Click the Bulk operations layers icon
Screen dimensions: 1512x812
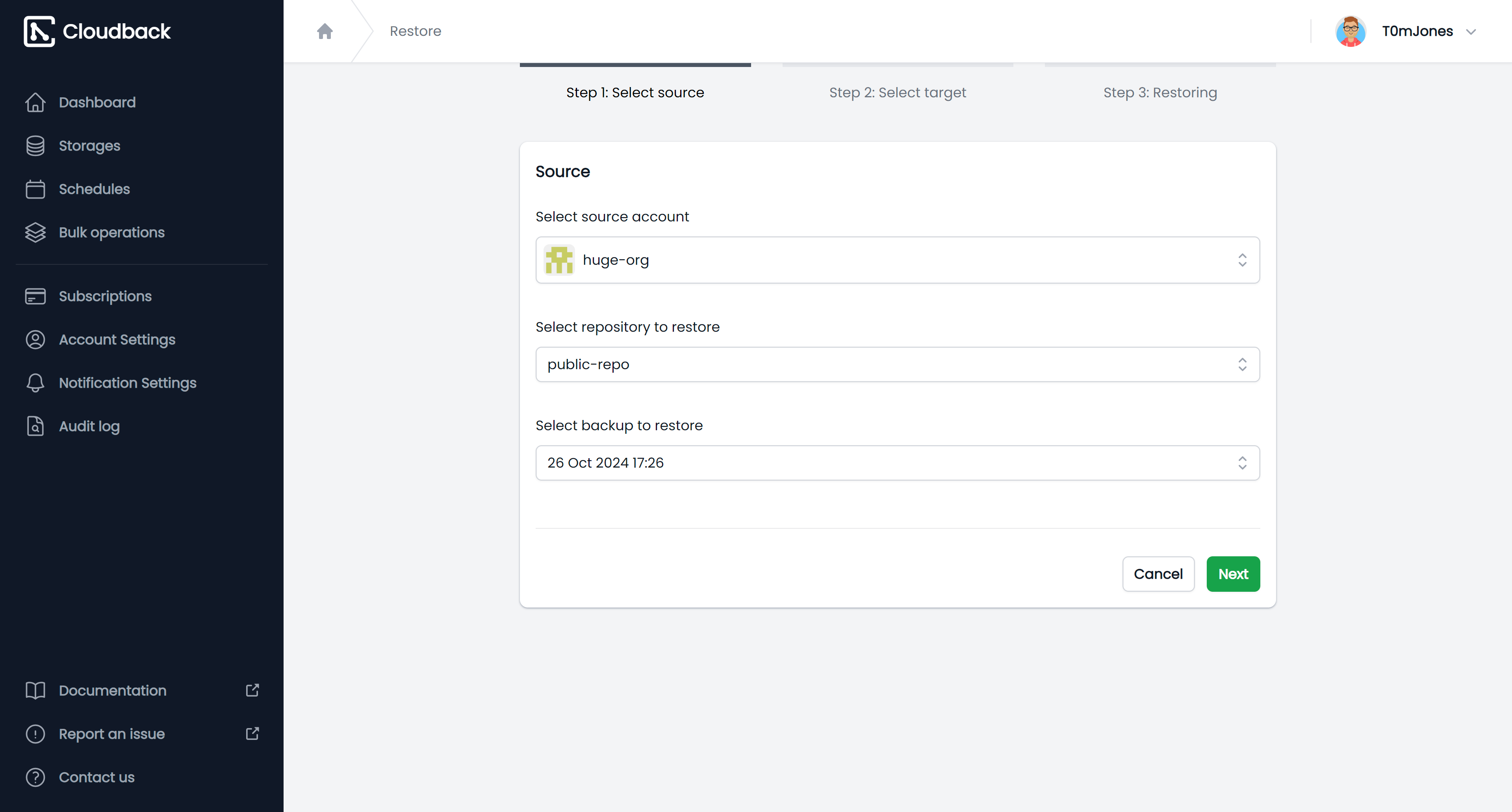(x=35, y=232)
